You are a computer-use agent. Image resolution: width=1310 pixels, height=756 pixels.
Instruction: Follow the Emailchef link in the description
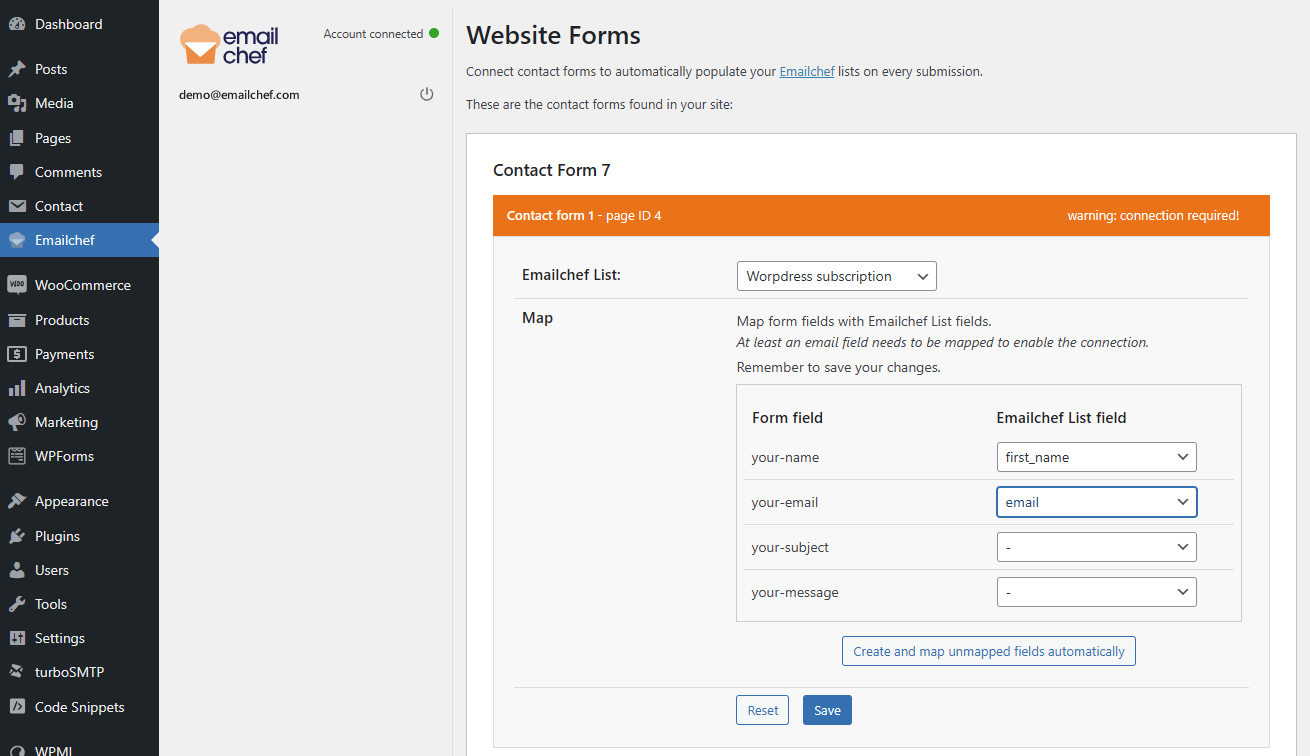[x=807, y=72]
